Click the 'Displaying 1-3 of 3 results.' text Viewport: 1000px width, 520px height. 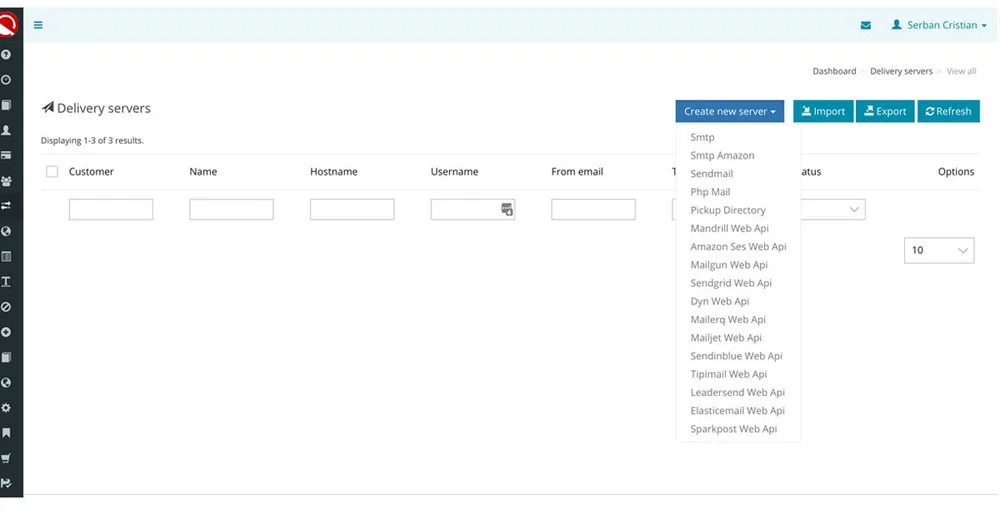[x=92, y=140]
